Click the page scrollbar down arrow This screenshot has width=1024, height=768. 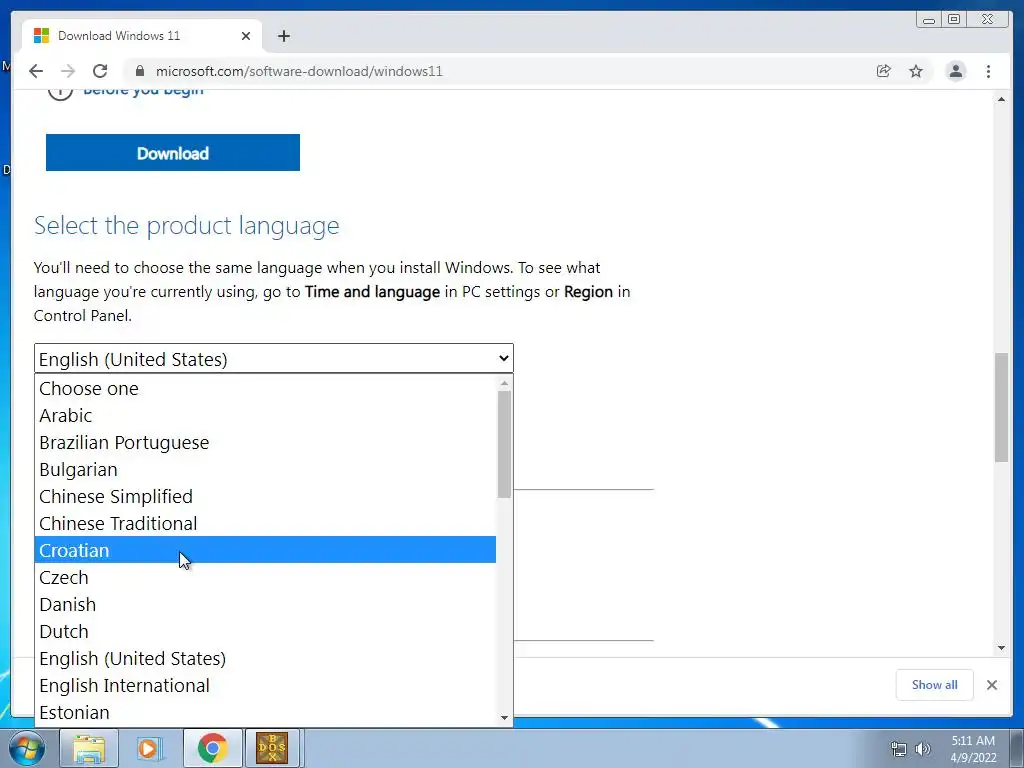coord(1001,648)
